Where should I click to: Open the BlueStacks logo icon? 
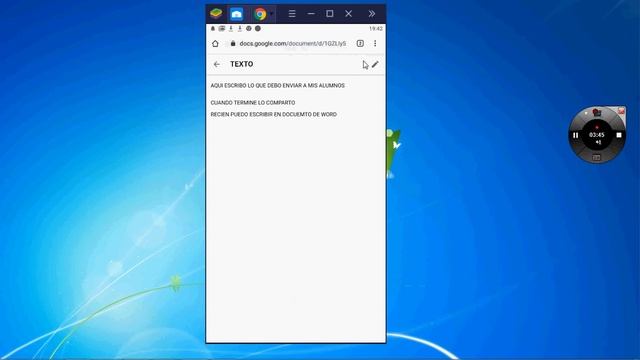coord(216,13)
